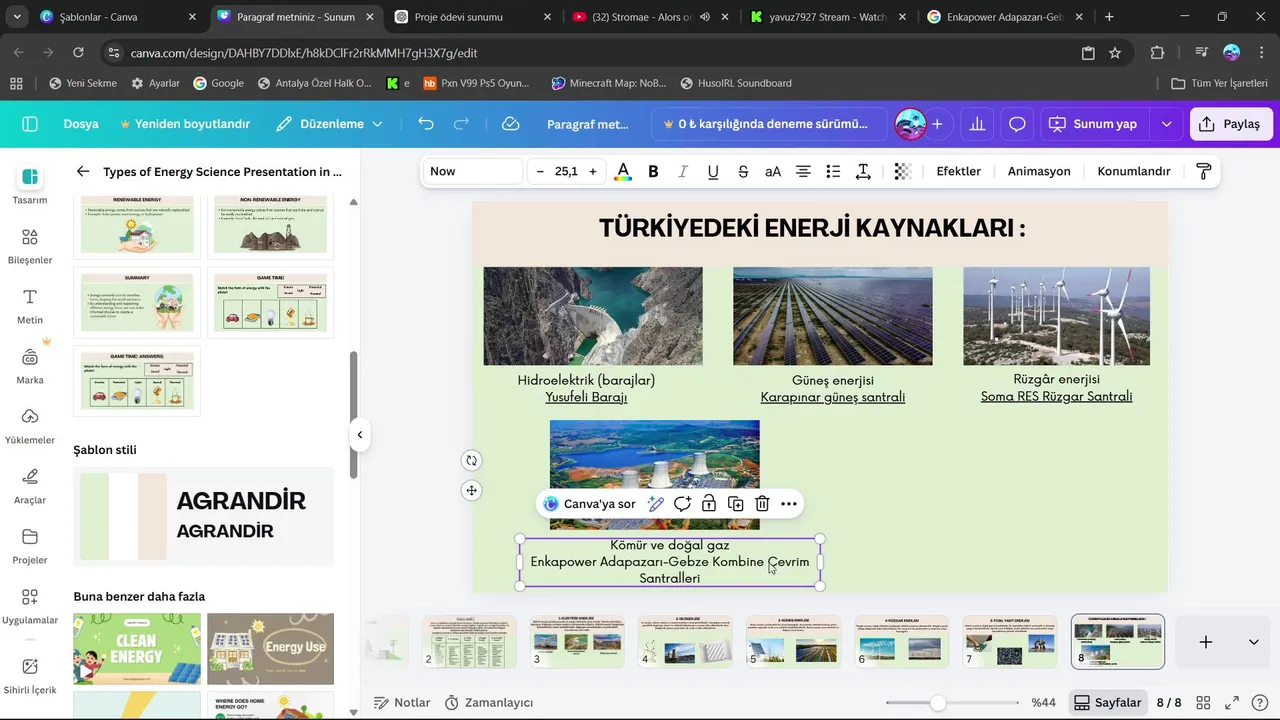Click the Paylaş share button
Image resolution: width=1280 pixels, height=720 pixels.
[x=1231, y=124]
